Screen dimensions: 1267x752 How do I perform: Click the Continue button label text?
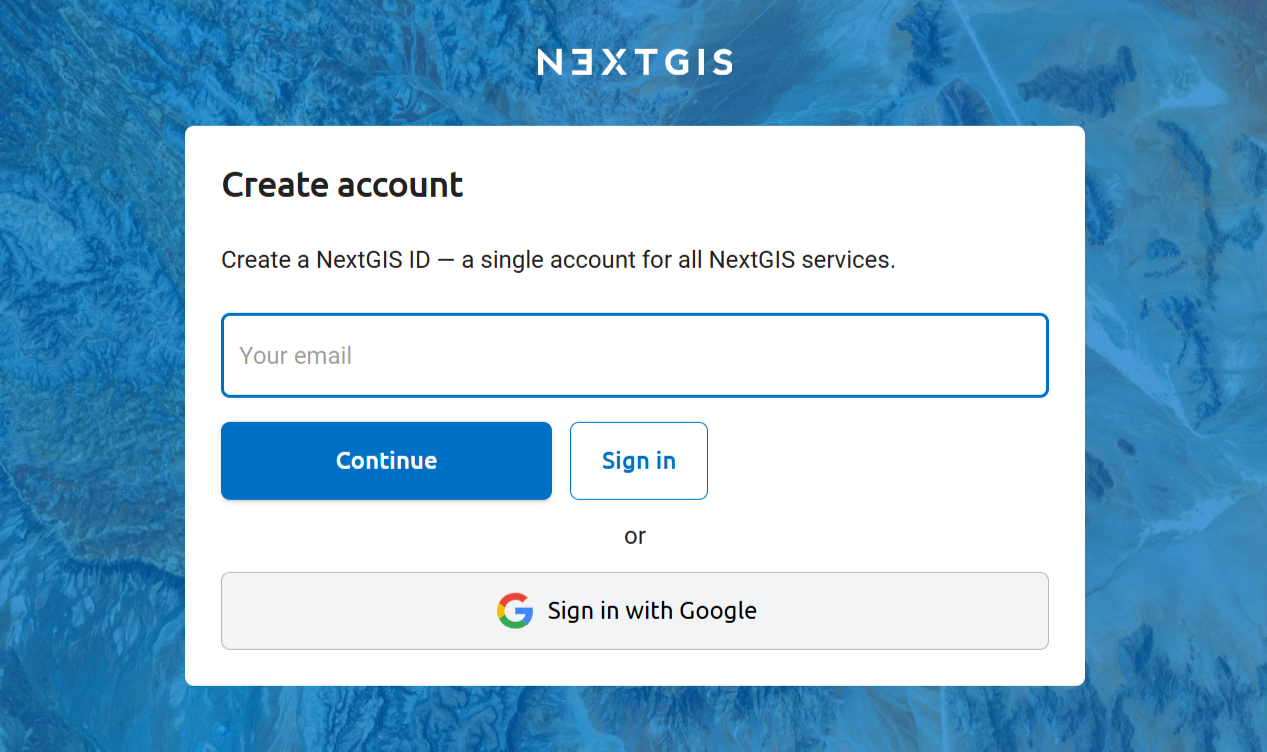(386, 460)
